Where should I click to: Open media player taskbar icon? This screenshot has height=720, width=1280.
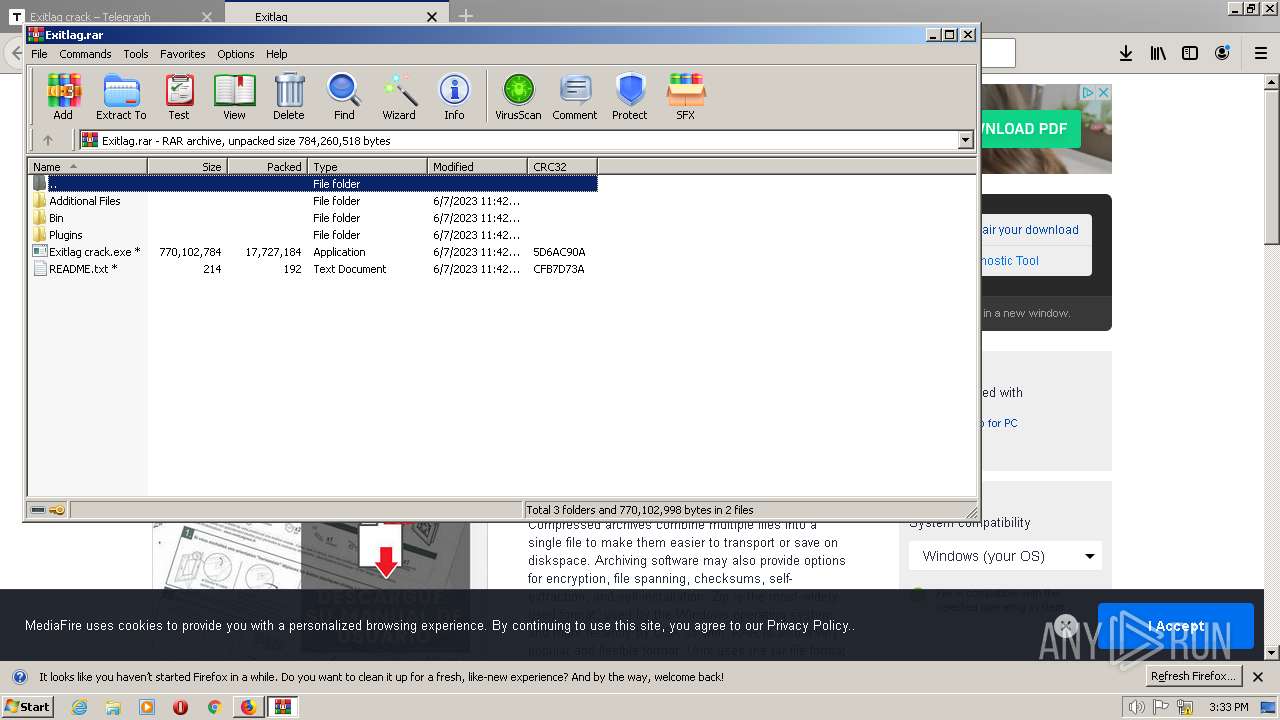point(147,707)
